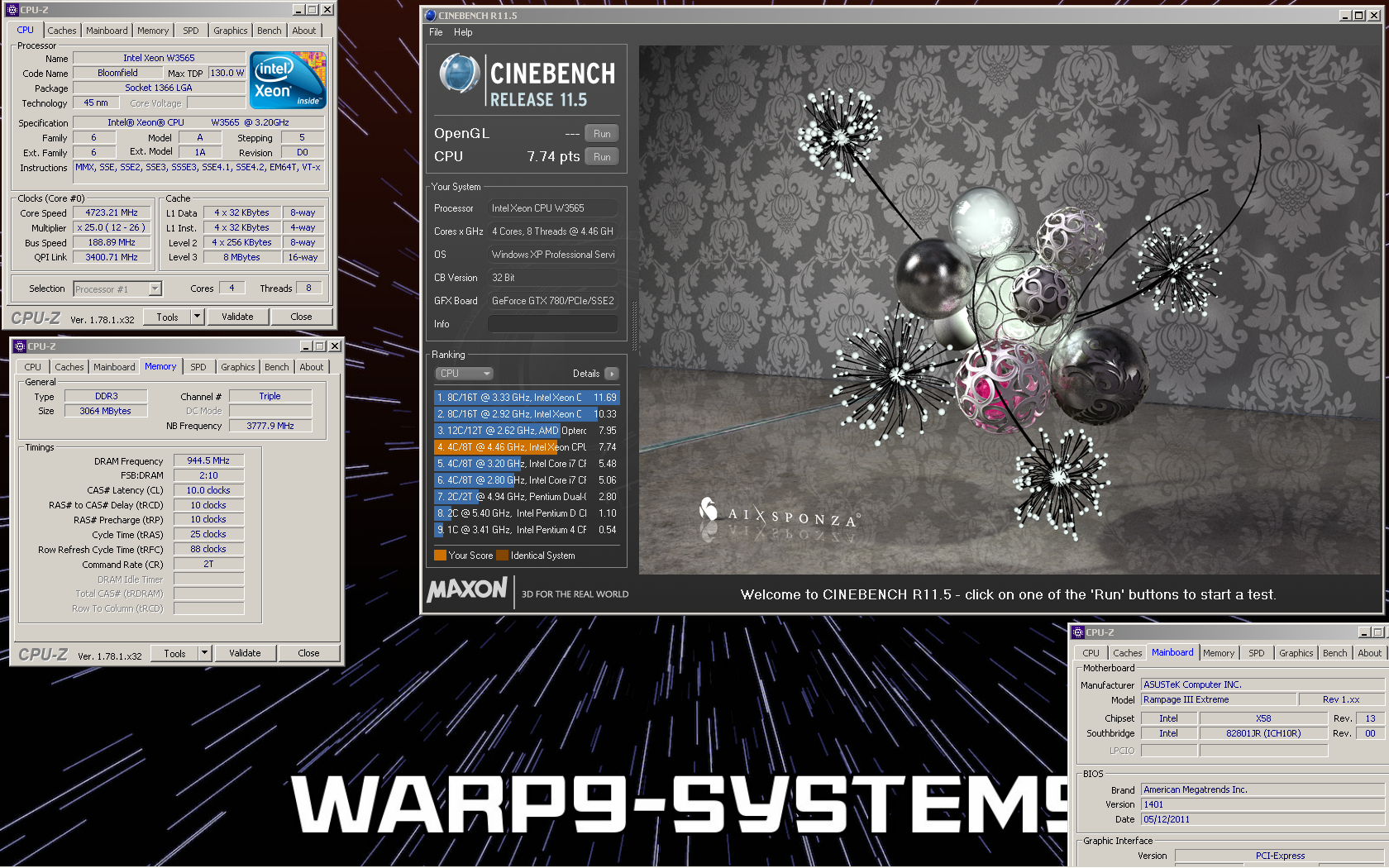Open SPD tab in Memory CPU-Z window
The image size is (1389, 868).
[x=198, y=367]
